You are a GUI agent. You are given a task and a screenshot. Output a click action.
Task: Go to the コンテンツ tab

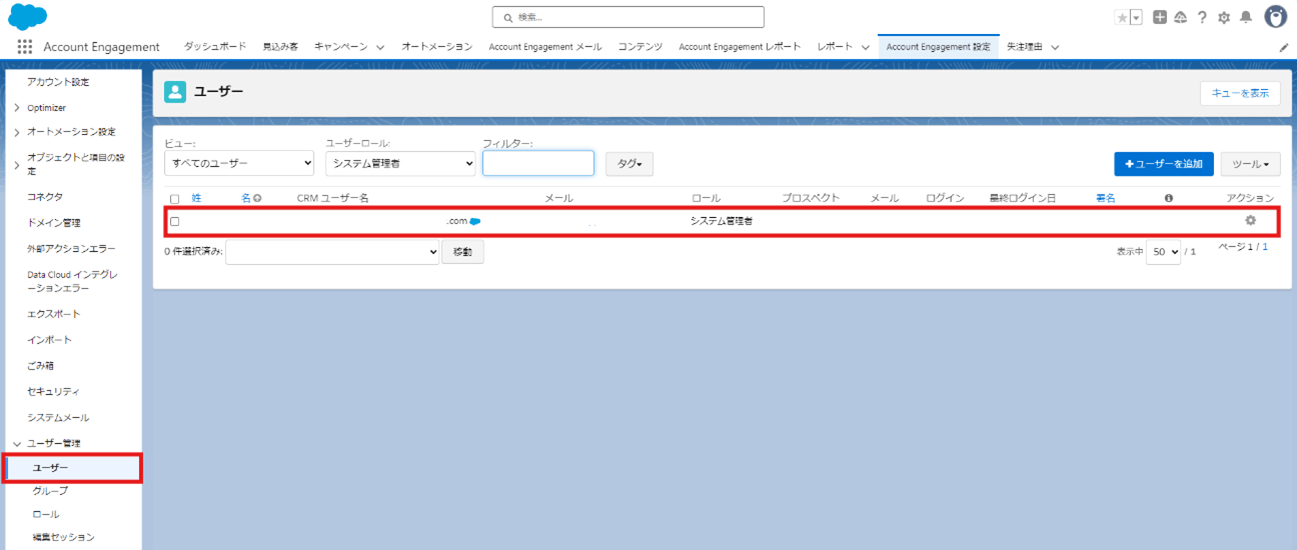click(640, 47)
